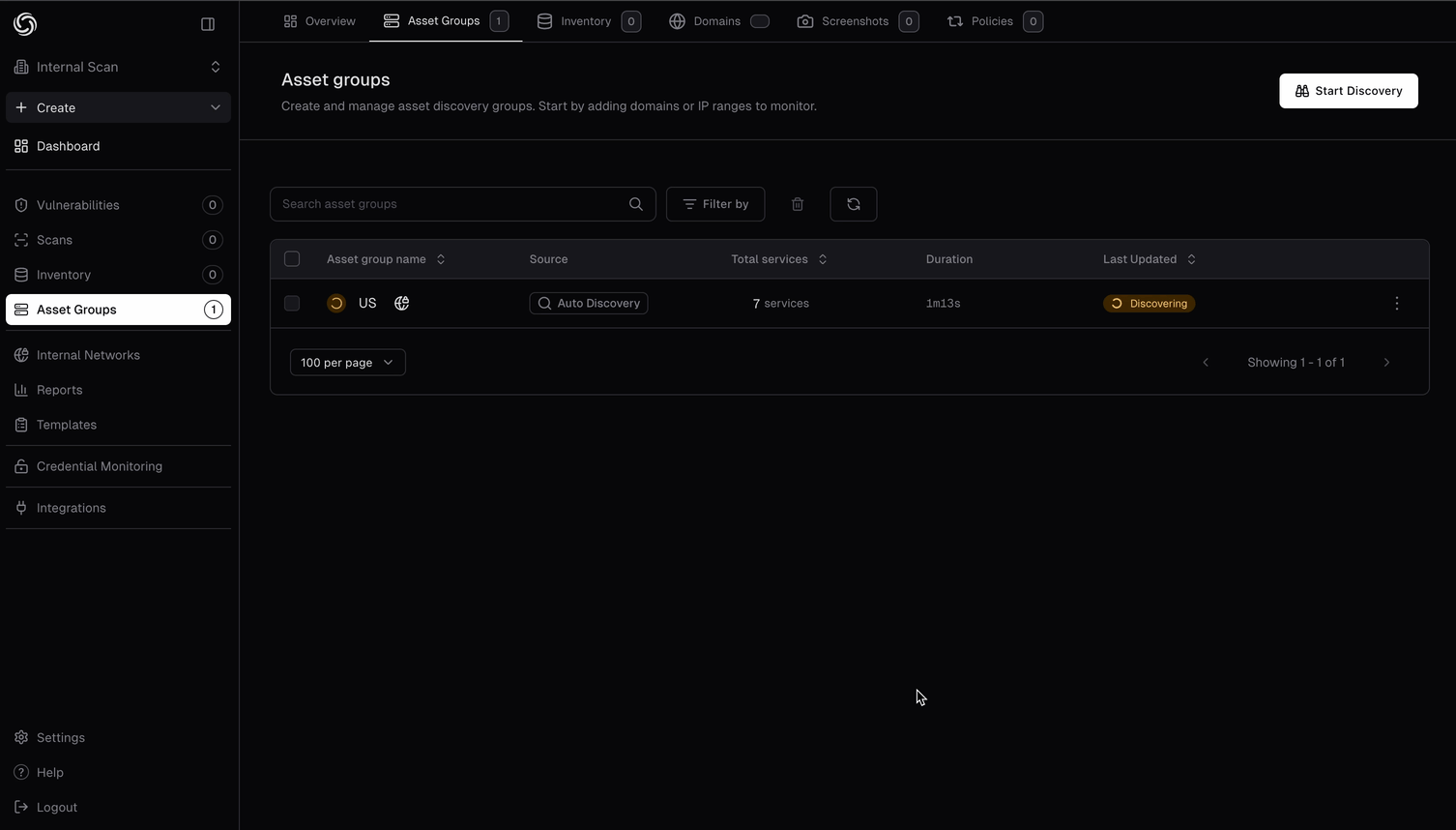The image size is (1456, 830).
Task: Open the 100 per page dropdown
Action: tap(348, 363)
